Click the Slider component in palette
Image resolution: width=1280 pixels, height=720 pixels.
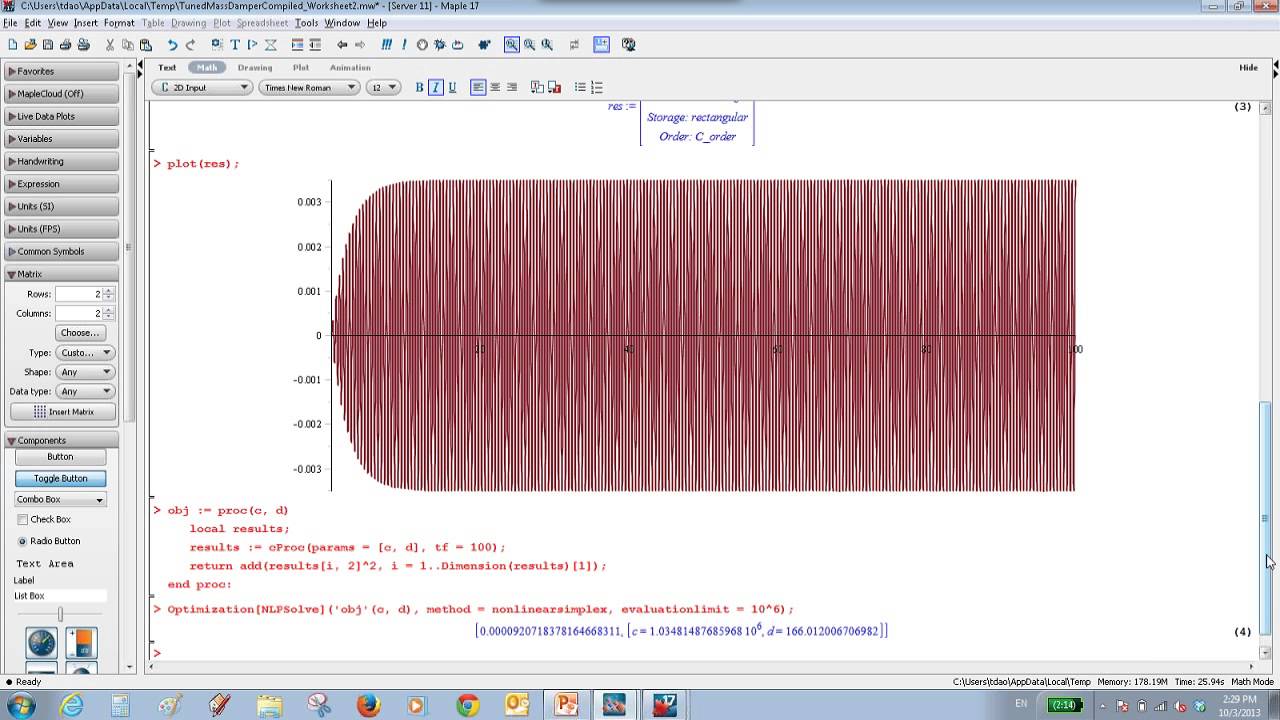60,614
